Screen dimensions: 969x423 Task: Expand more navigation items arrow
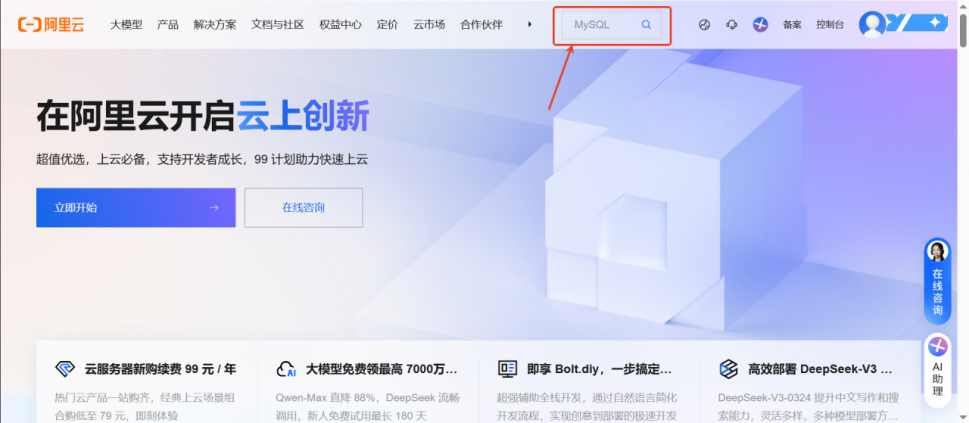[530, 25]
